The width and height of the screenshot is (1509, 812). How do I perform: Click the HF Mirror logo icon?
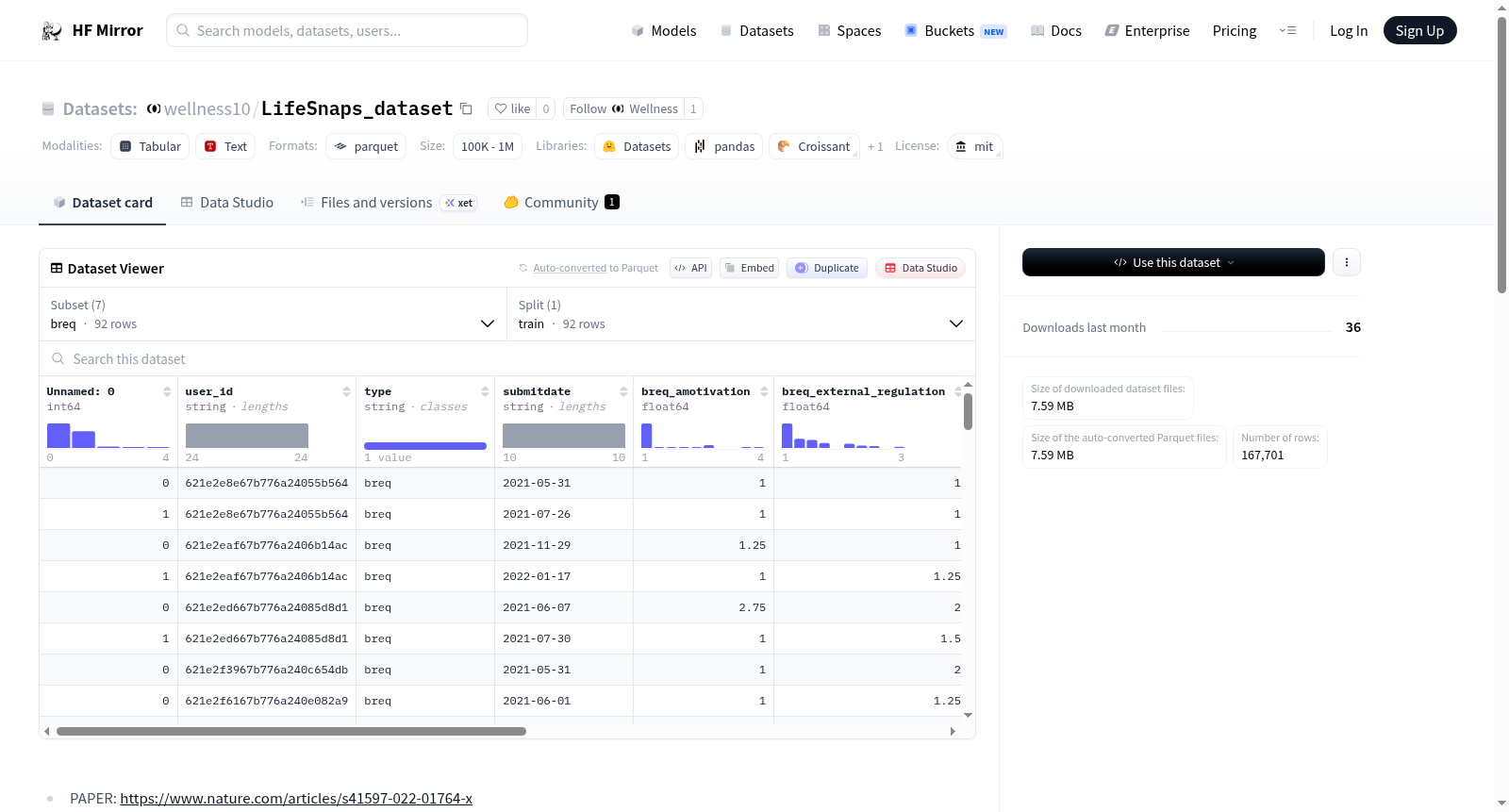(x=52, y=31)
